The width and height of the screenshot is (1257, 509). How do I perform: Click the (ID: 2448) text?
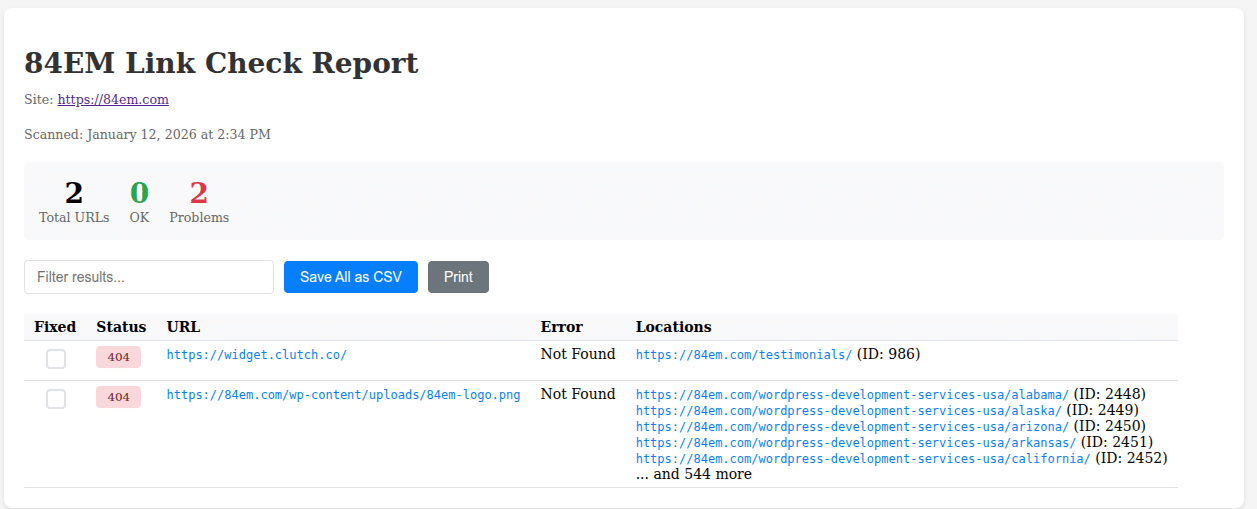[x=1109, y=394]
